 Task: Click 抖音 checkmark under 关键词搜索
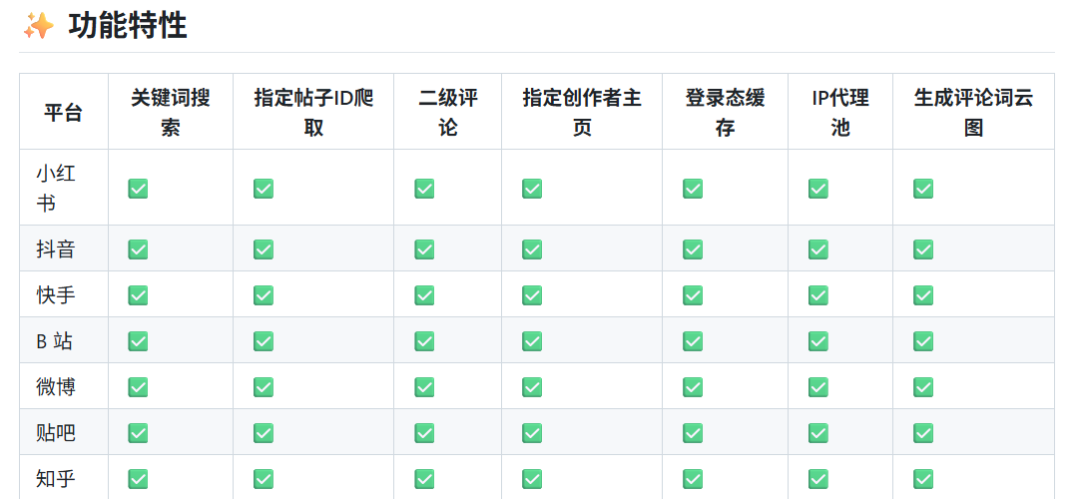tap(138, 249)
